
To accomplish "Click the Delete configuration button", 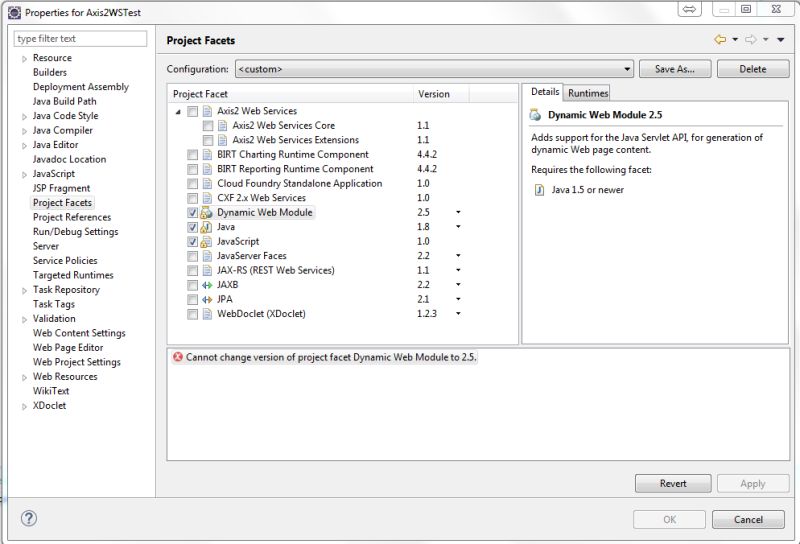I will [753, 69].
